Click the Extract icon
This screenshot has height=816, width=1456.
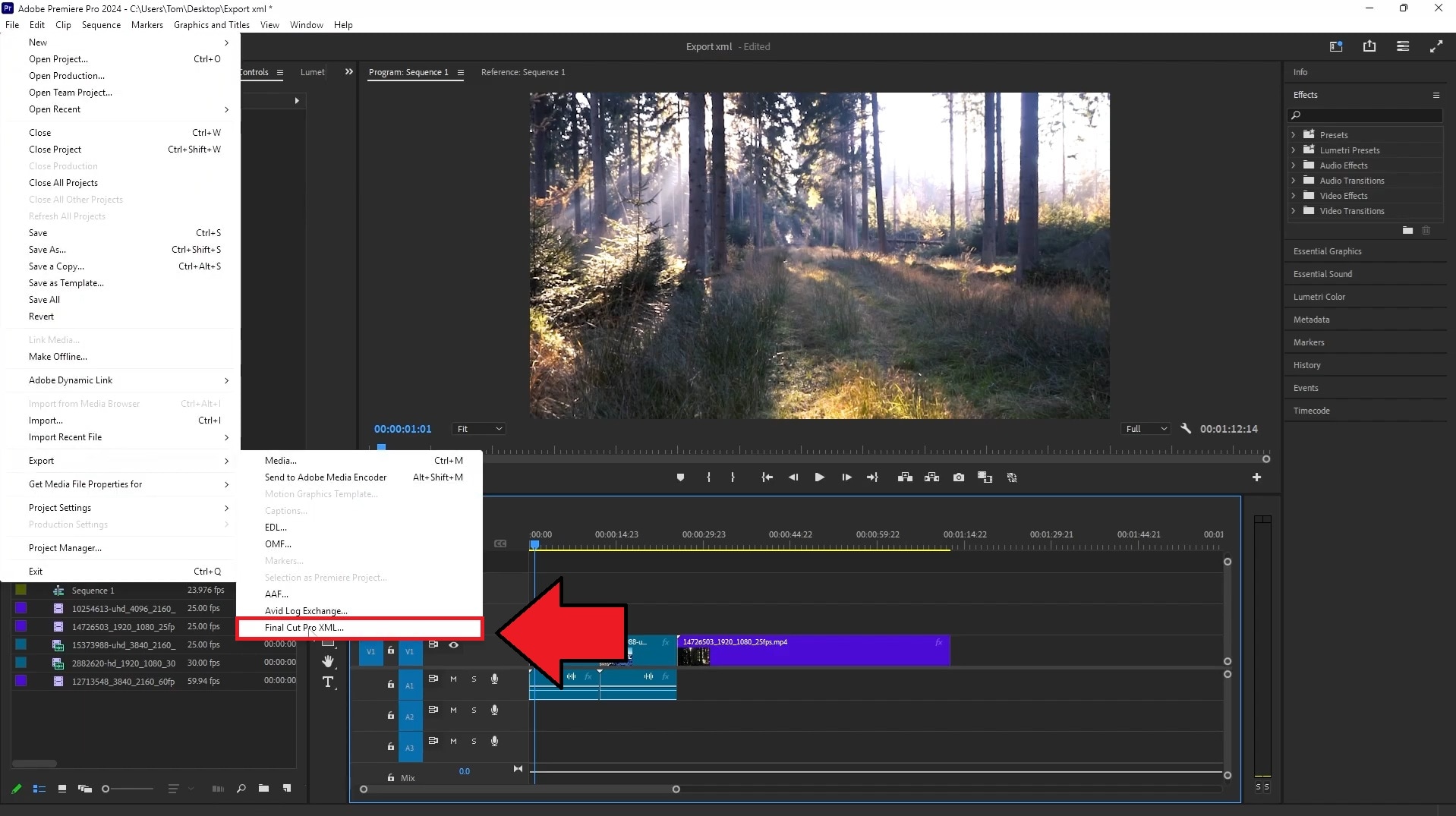(931, 477)
